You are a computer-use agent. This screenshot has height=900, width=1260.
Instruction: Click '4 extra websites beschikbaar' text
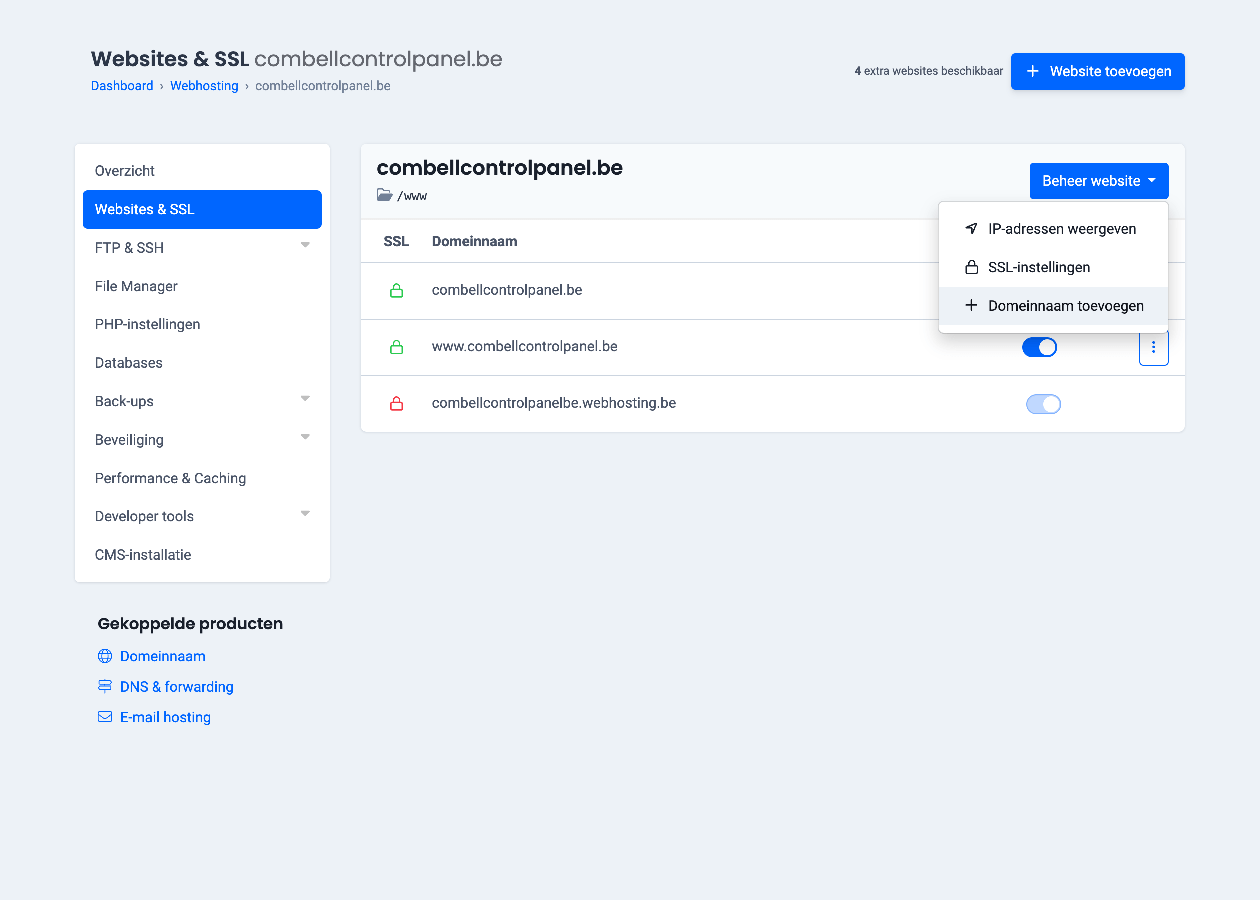[x=929, y=71]
